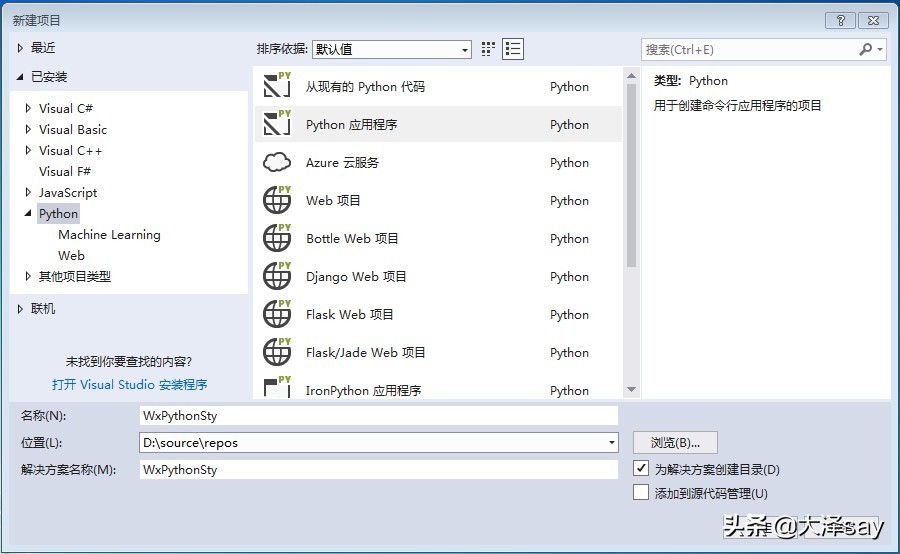Select Visual Basic category label
This screenshot has width=900, height=554.
click(73, 129)
